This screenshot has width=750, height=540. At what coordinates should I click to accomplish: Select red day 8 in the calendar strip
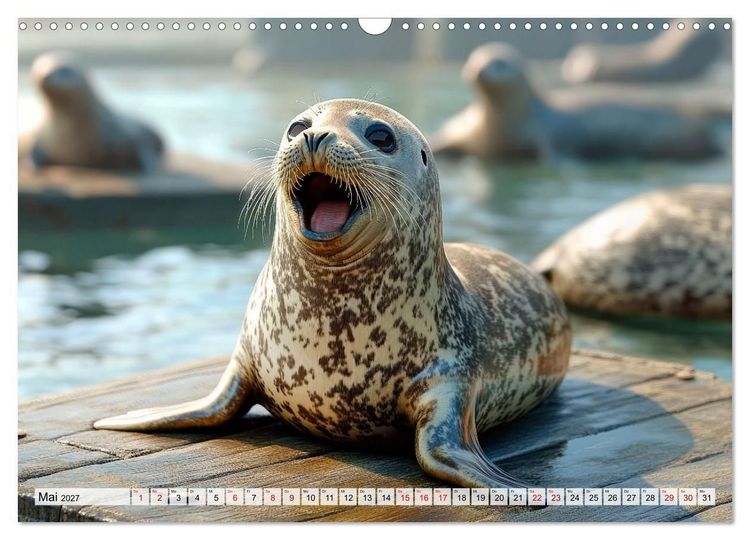click(273, 497)
